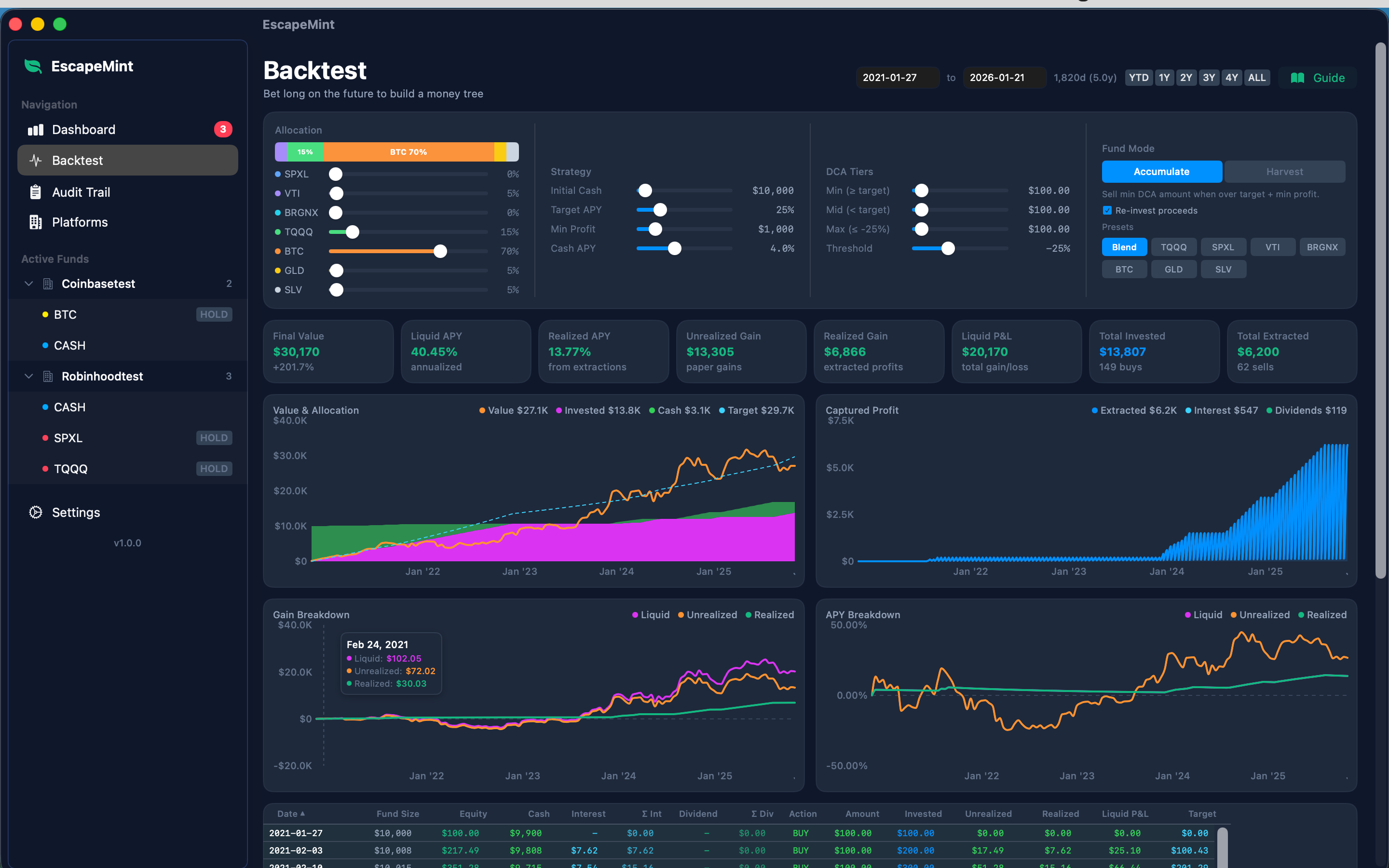The width and height of the screenshot is (1389, 868).
Task: Click the Audit Trail clipboard icon
Action: (36, 192)
